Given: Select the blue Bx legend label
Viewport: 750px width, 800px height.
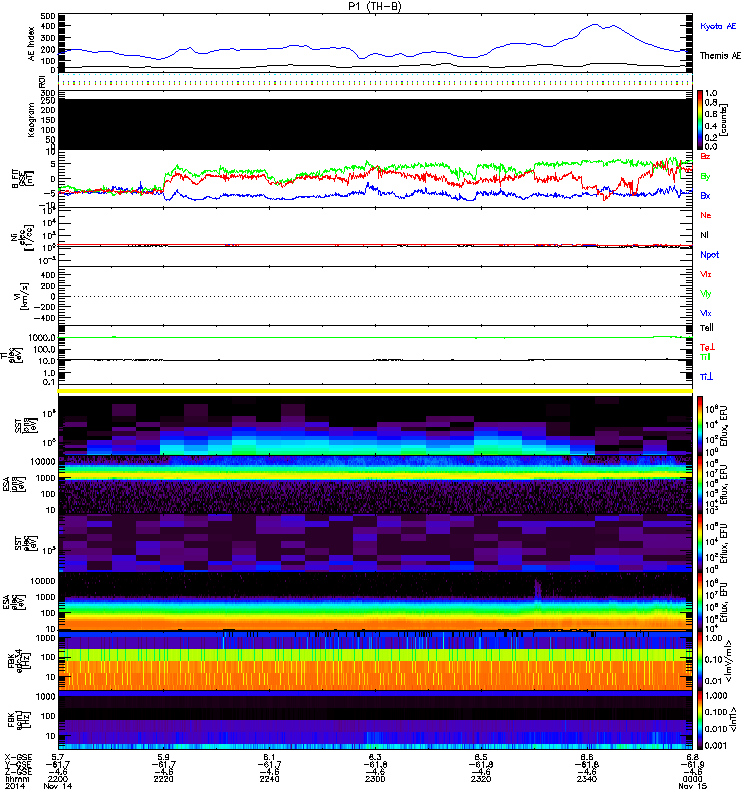Looking at the screenshot, I should (705, 195).
